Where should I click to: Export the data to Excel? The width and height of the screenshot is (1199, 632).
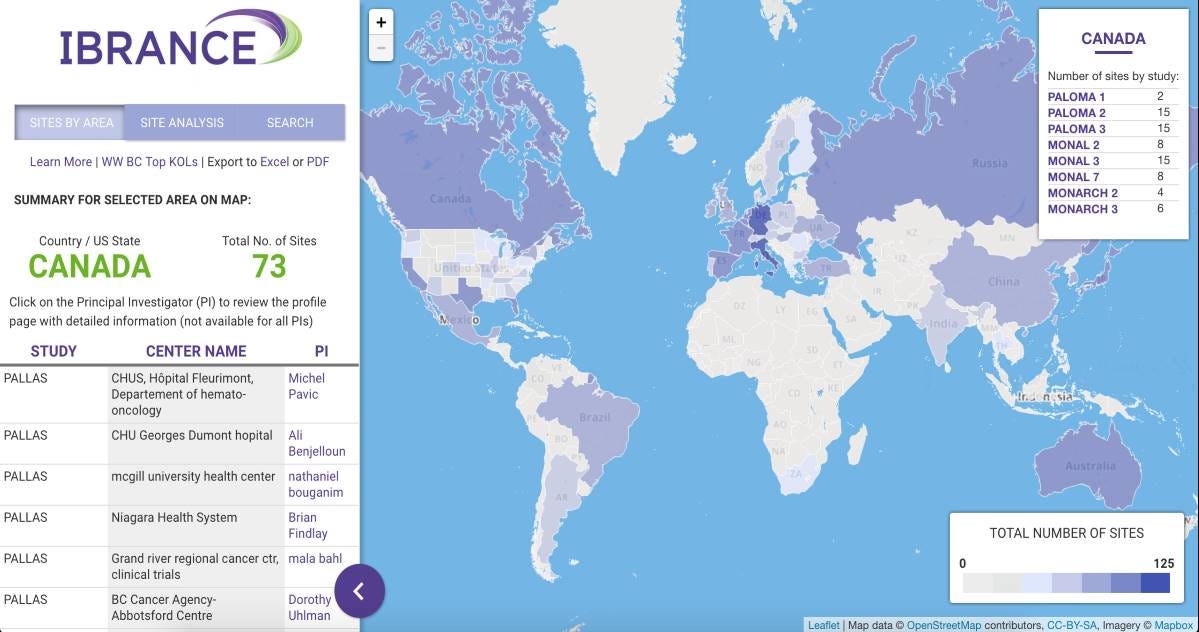click(x=275, y=162)
